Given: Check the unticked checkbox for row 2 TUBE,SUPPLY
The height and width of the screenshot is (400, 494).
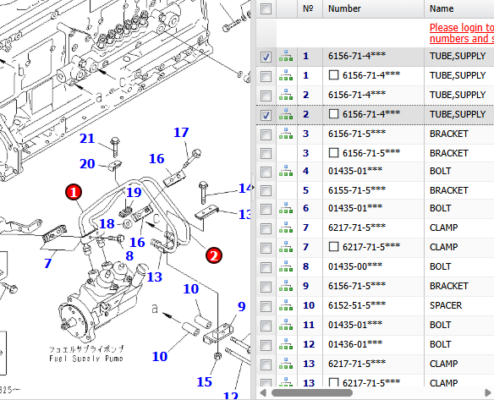Looking at the screenshot, I should 266,96.
